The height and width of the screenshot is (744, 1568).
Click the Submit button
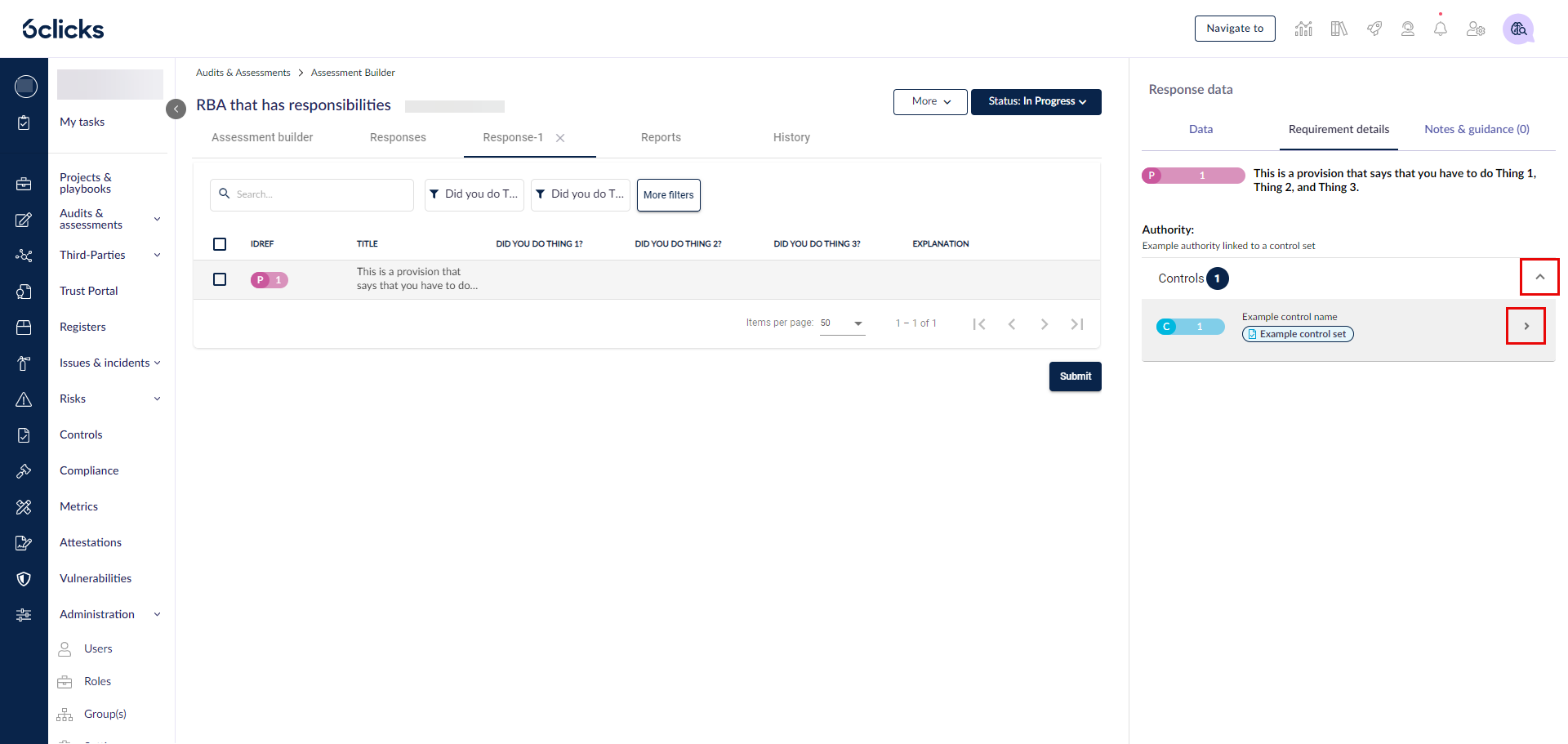[1075, 376]
